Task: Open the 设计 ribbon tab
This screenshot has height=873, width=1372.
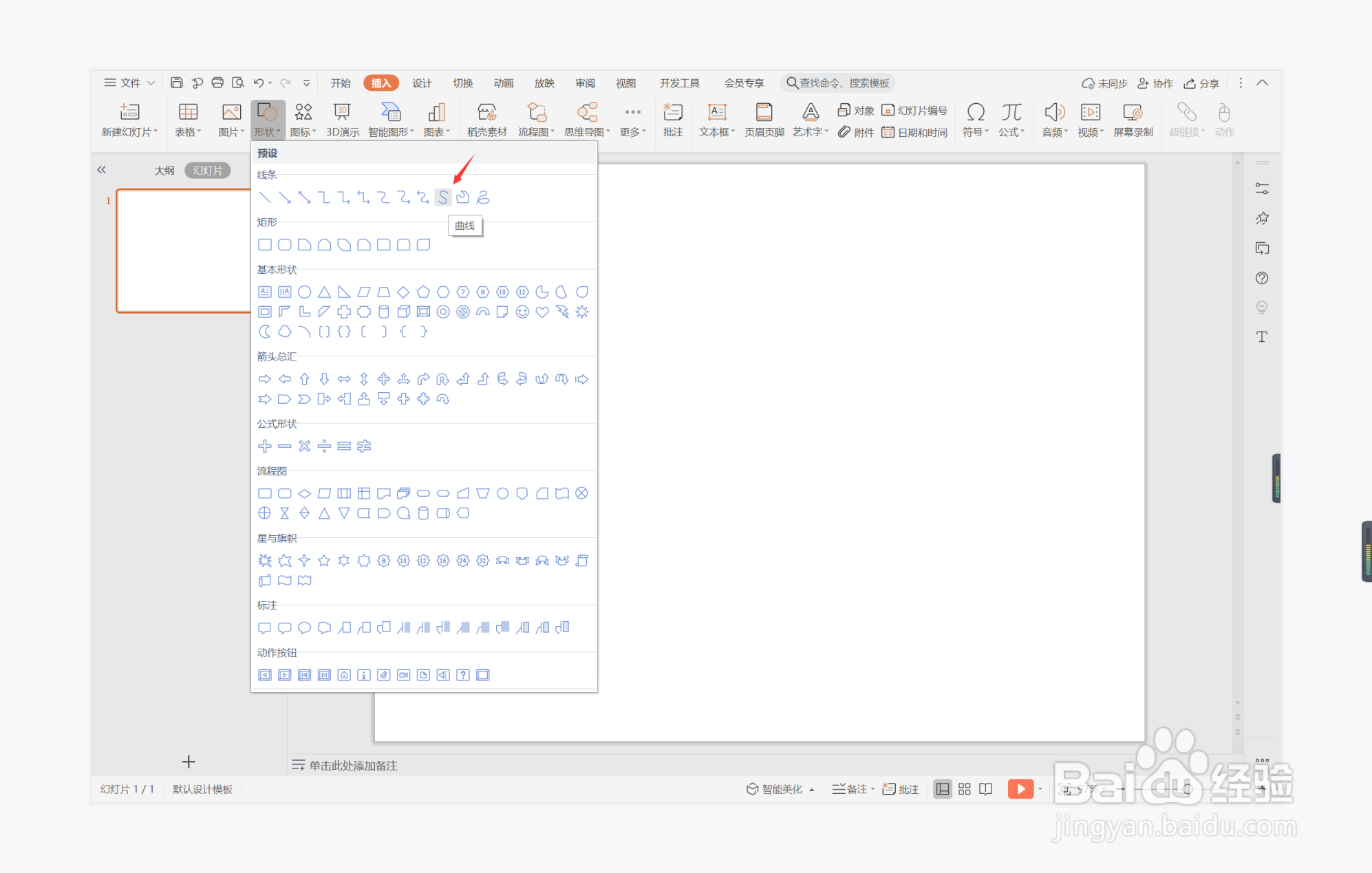Action: 422,83
